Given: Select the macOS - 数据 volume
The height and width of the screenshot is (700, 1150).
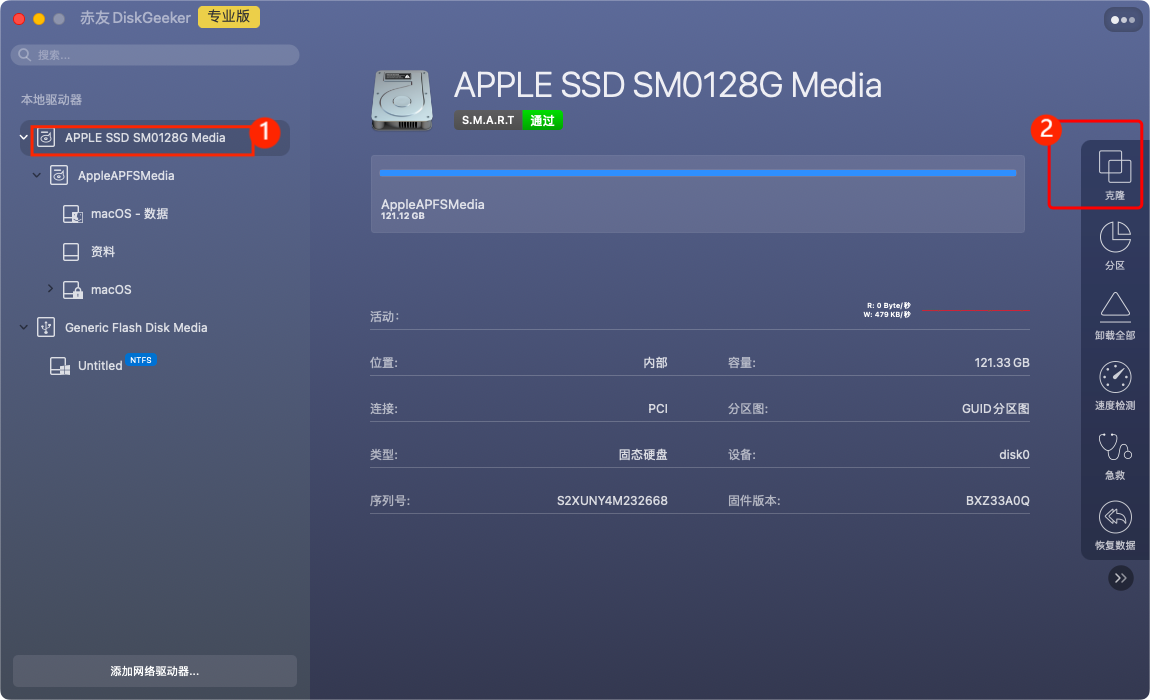Looking at the screenshot, I should [131, 213].
